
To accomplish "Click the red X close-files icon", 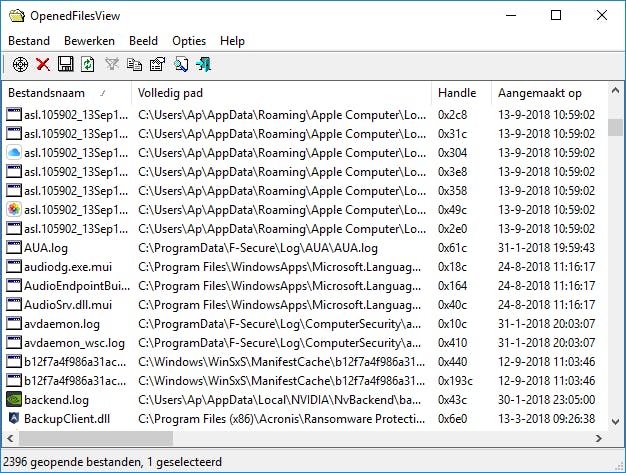I will (x=43, y=65).
